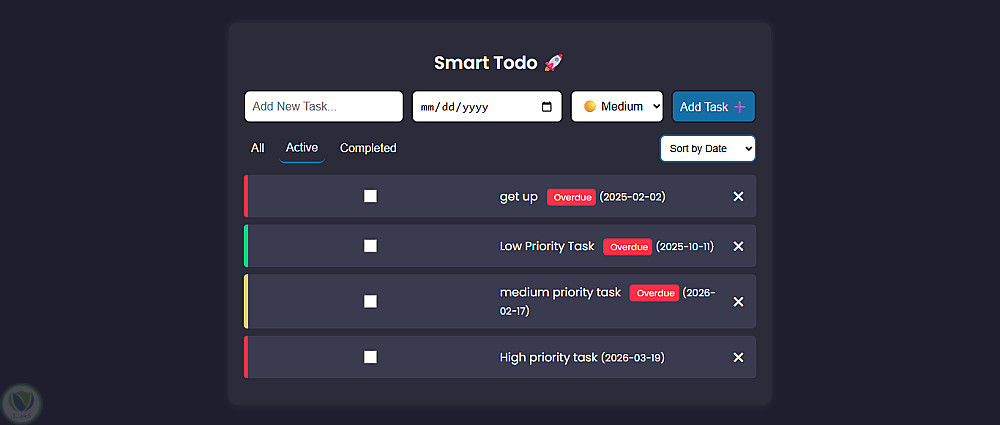The height and width of the screenshot is (425, 1000).
Task: Mark Low Priority Task as complete
Action: coord(370,246)
